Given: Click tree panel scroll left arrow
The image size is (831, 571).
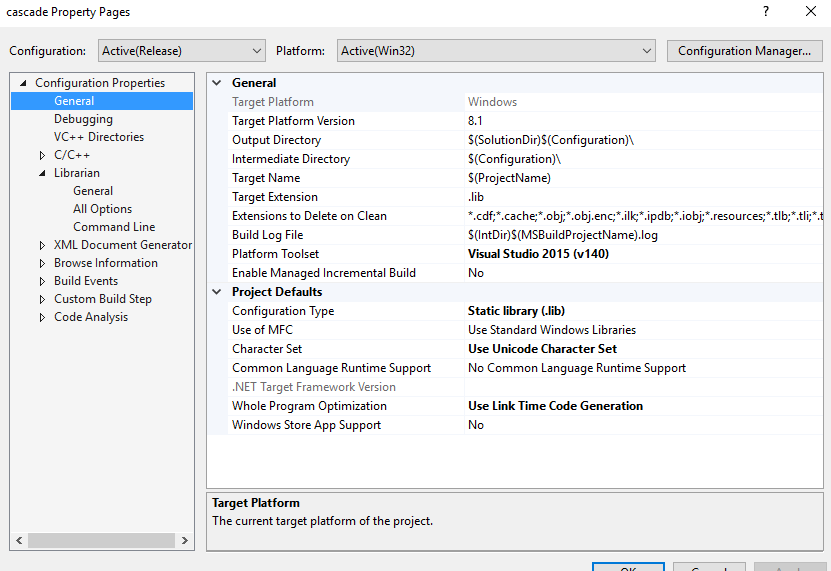Looking at the screenshot, I should click(x=19, y=540).
